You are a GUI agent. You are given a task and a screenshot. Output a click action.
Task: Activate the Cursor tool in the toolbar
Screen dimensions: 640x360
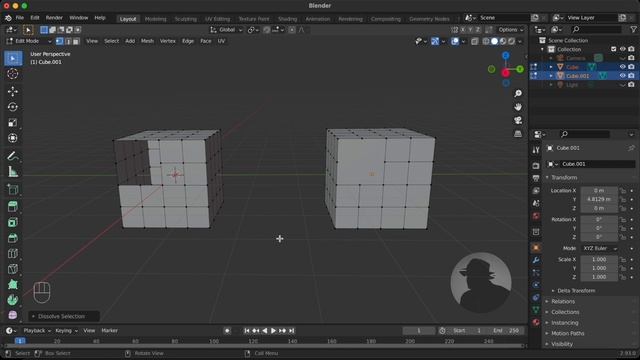tap(13, 74)
